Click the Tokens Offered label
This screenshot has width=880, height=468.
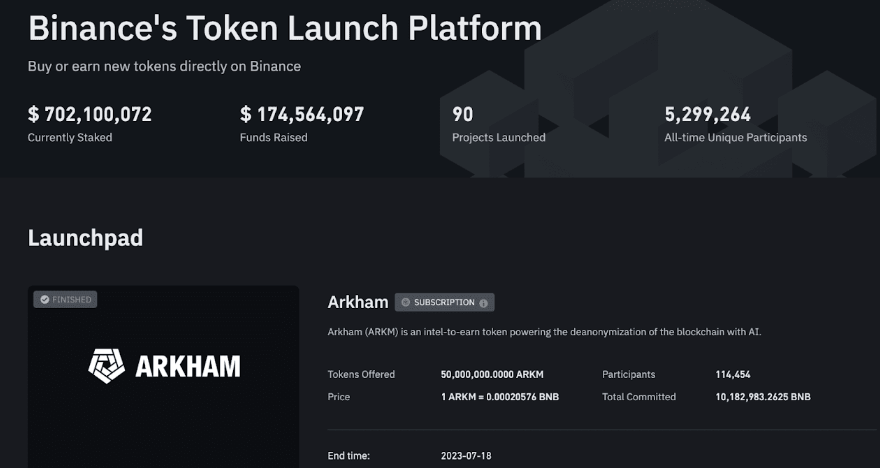click(361, 374)
